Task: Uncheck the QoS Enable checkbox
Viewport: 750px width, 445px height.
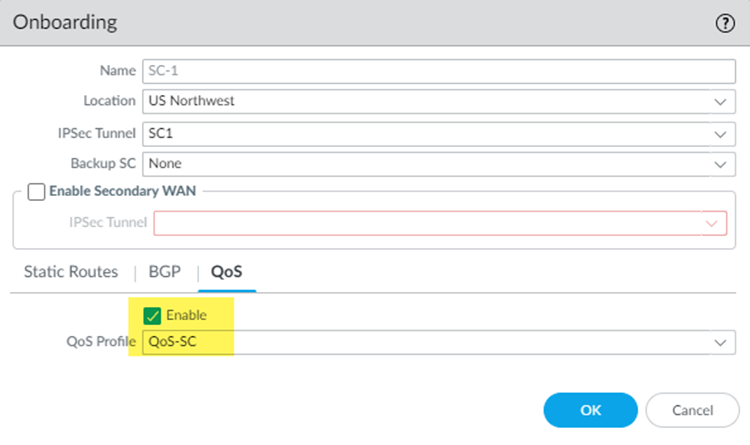Action: [x=152, y=316]
